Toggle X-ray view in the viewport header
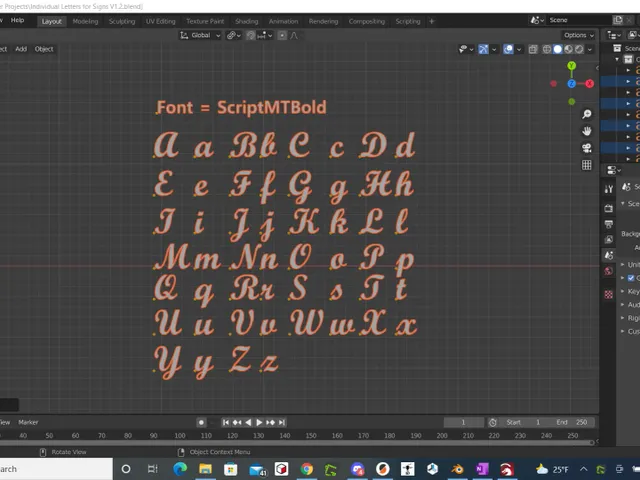The height and width of the screenshot is (480, 640). pos(533,49)
